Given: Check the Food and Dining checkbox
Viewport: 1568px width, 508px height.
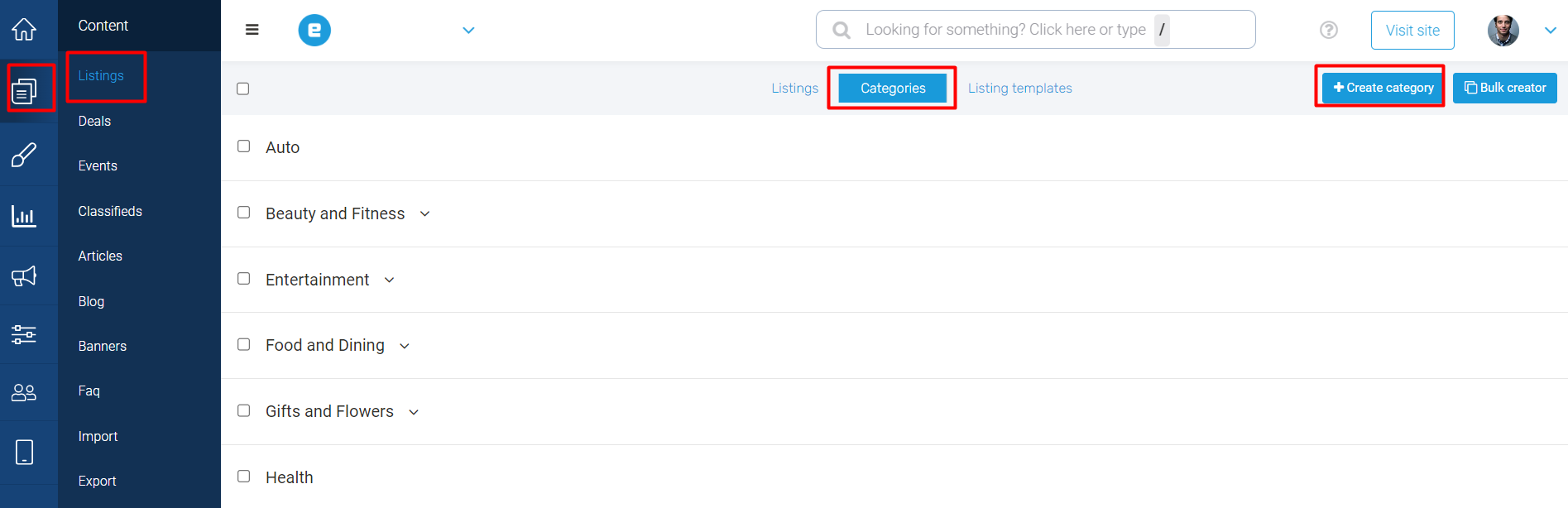Looking at the screenshot, I should click(244, 344).
